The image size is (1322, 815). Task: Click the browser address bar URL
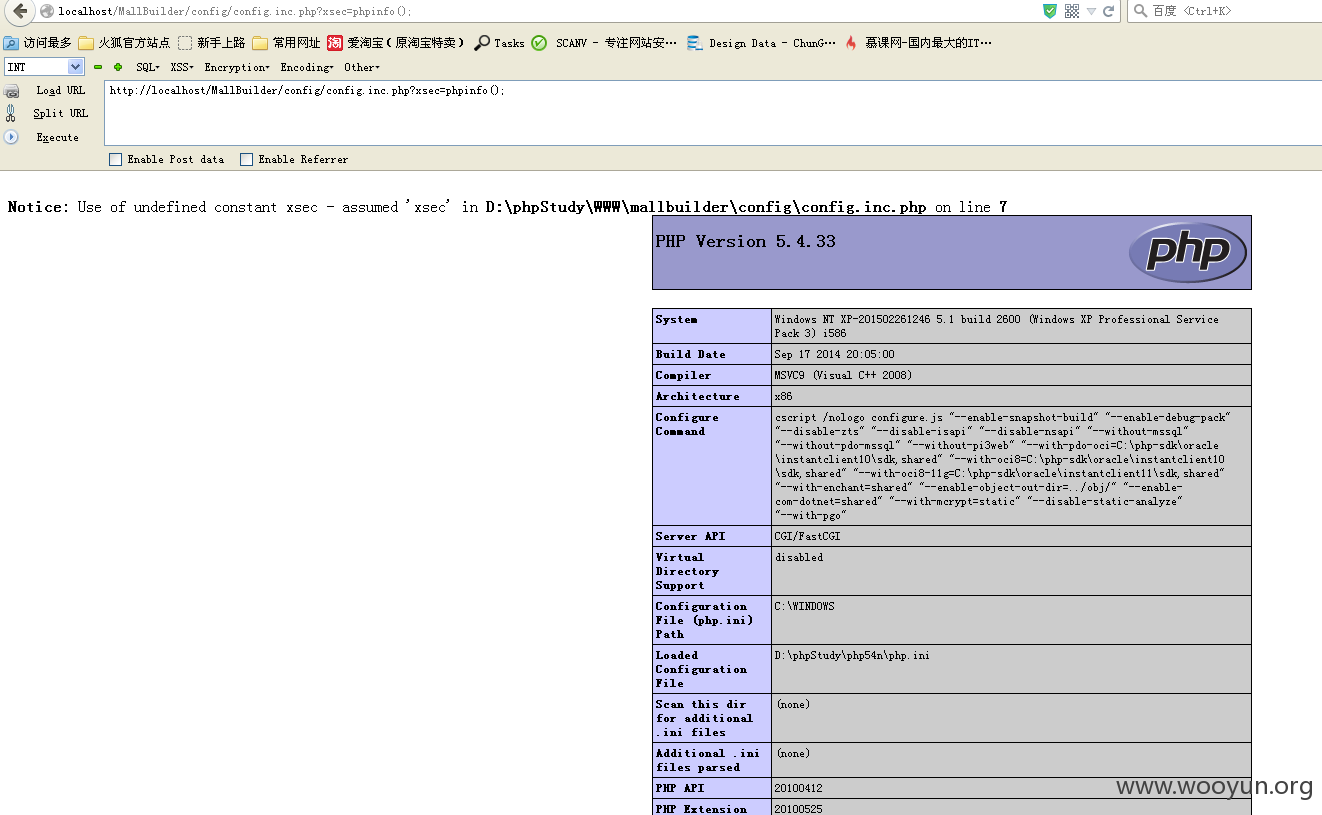pyautogui.click(x=235, y=11)
